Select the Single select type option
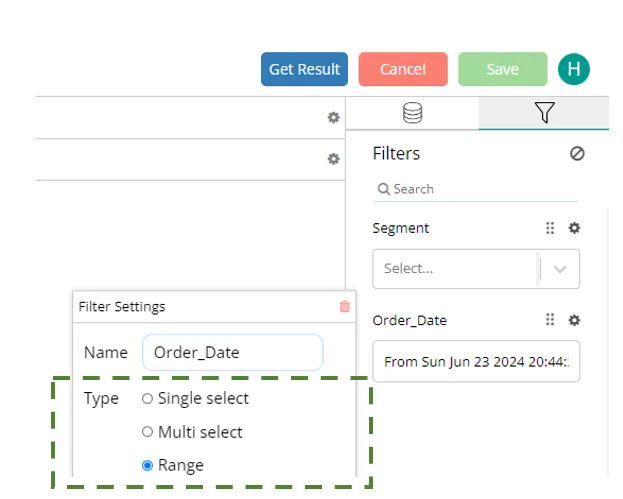 click(148, 399)
